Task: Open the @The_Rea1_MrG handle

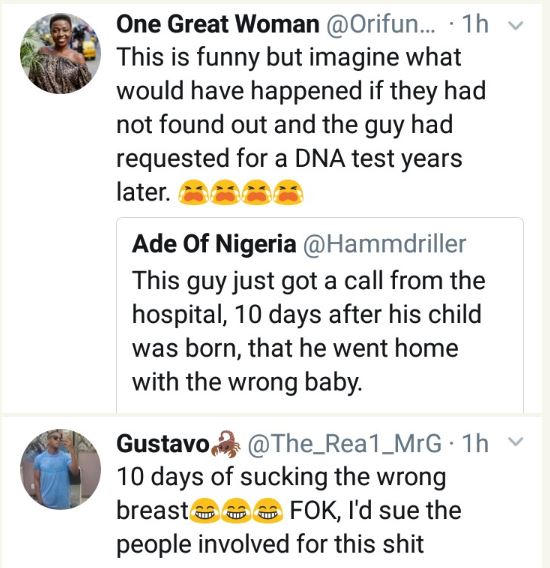Action: point(345,443)
